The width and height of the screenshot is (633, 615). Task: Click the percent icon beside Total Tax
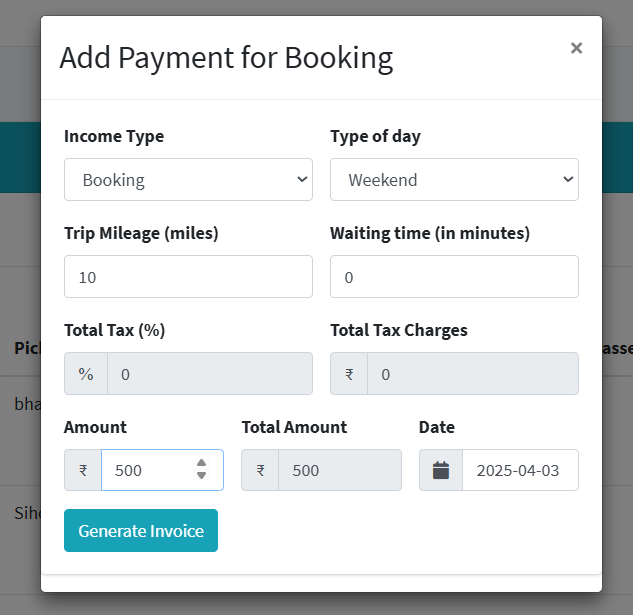pyautogui.click(x=86, y=374)
